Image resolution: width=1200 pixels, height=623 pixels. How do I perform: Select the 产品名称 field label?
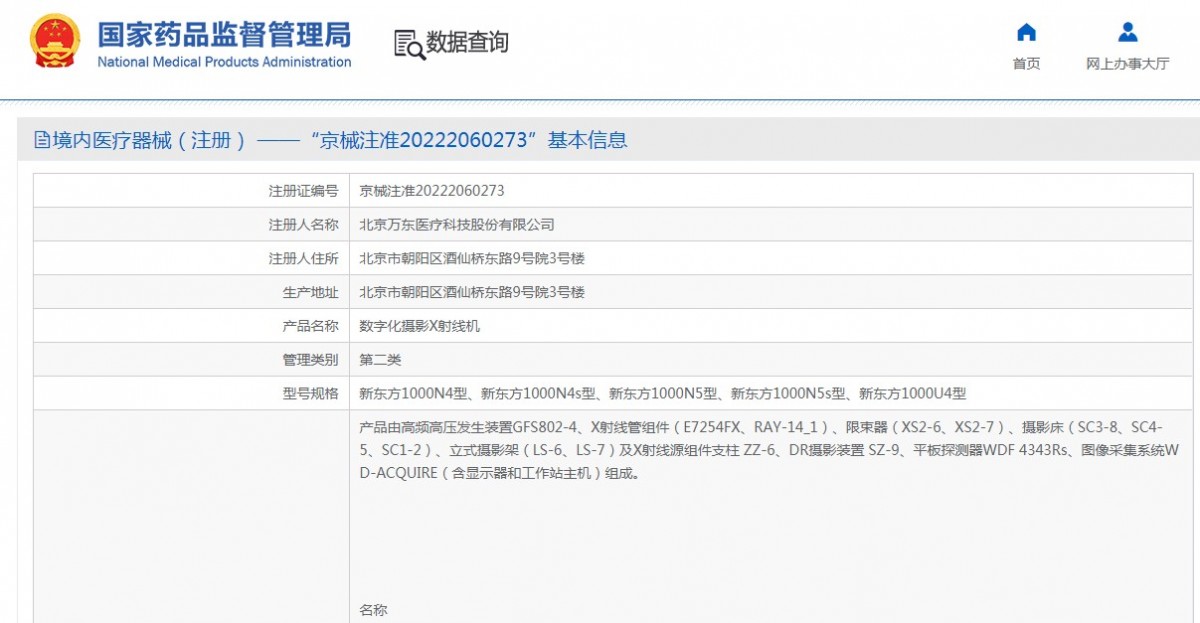pos(310,327)
